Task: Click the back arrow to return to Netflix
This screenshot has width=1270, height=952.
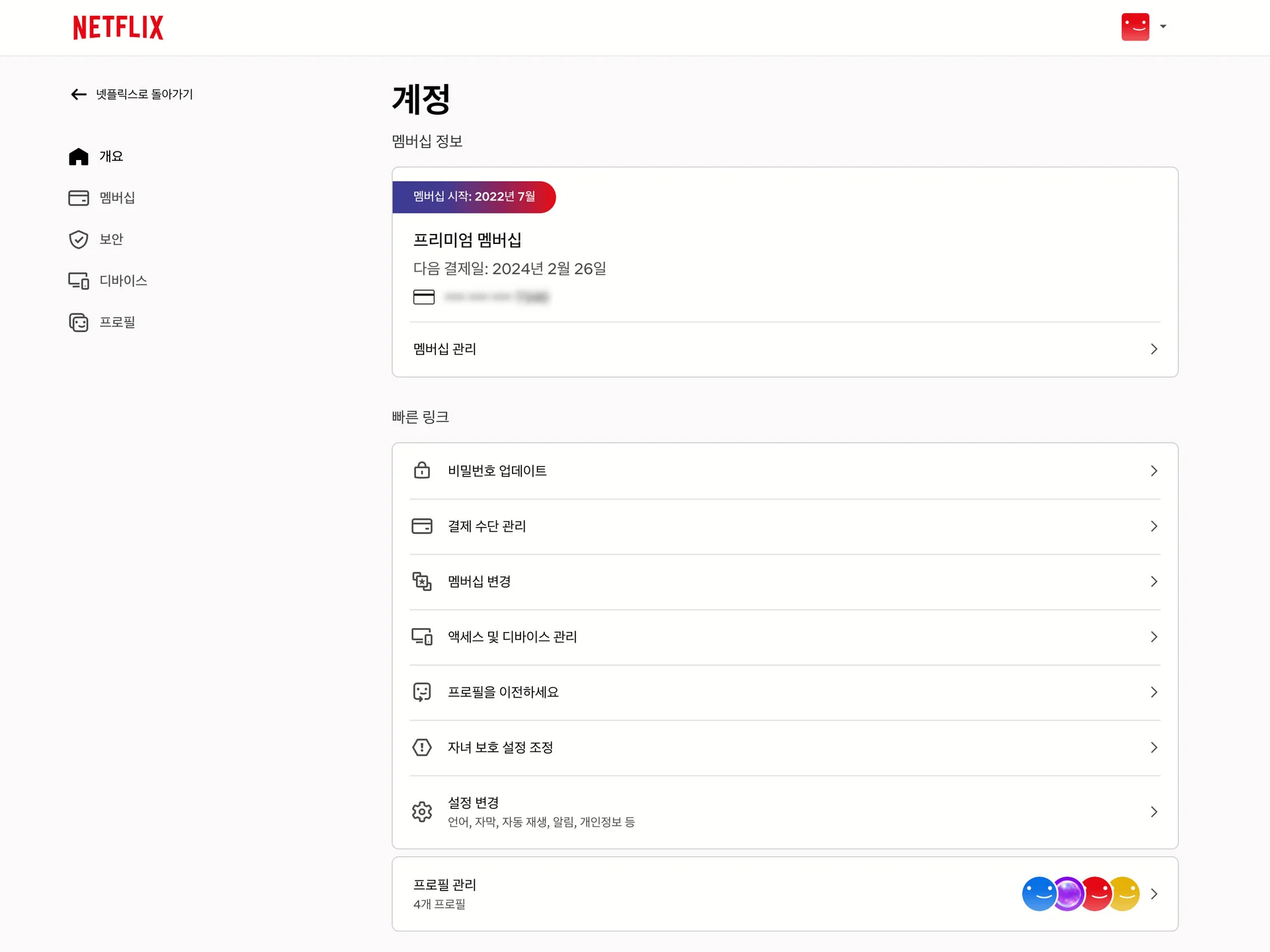Action: [x=79, y=94]
